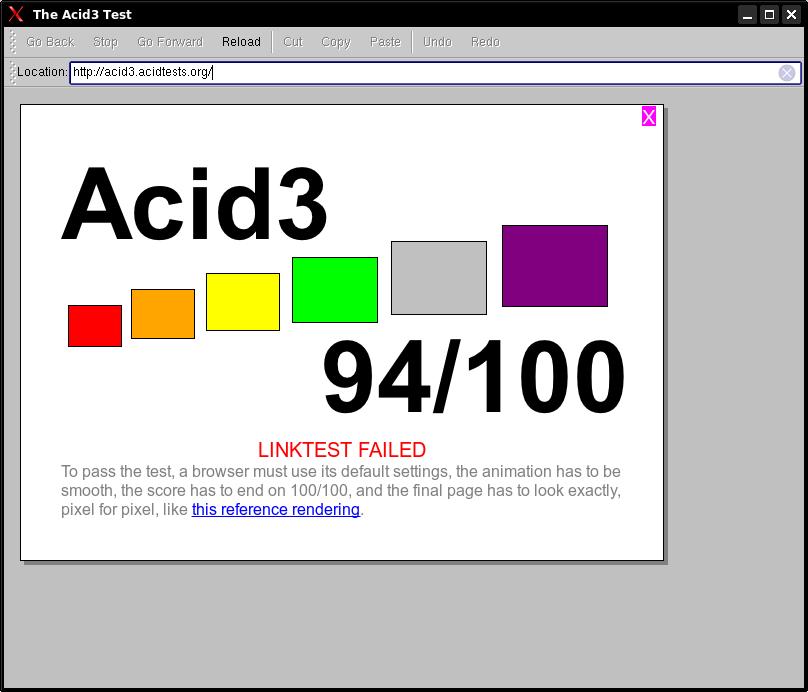Click the Location bar's dotted grip handle
808x692 pixels.
click(12, 72)
